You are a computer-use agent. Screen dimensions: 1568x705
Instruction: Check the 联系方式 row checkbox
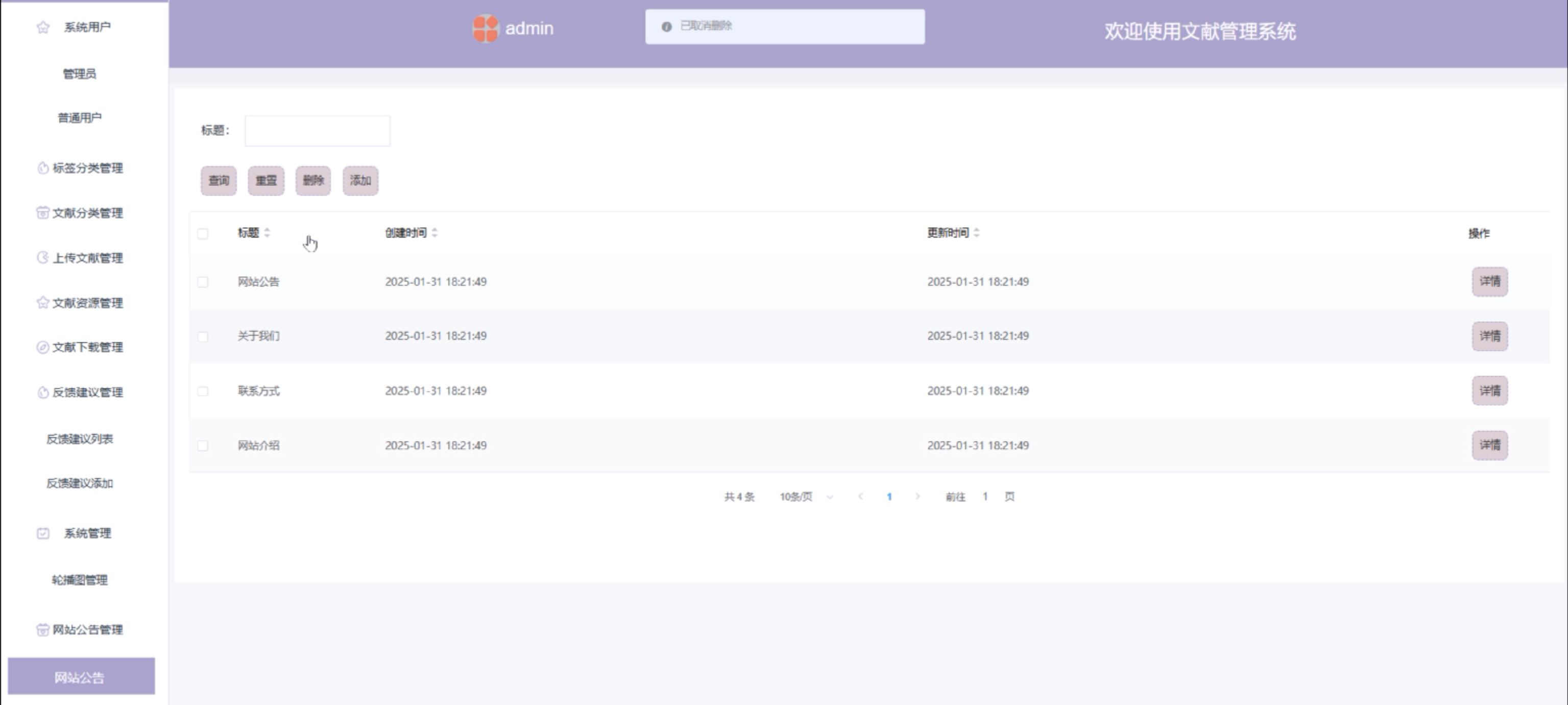tap(203, 391)
